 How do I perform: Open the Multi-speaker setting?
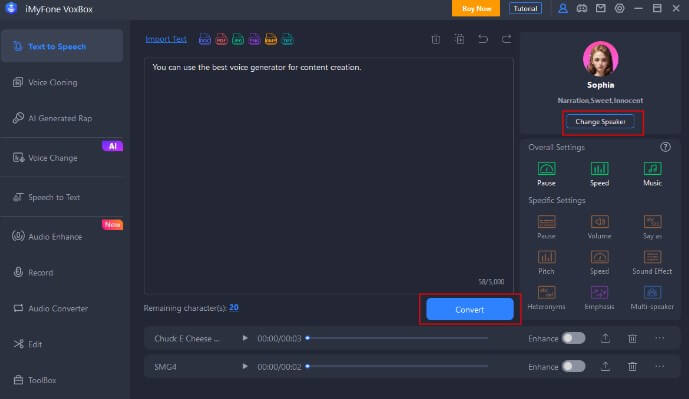pyautogui.click(x=652, y=297)
